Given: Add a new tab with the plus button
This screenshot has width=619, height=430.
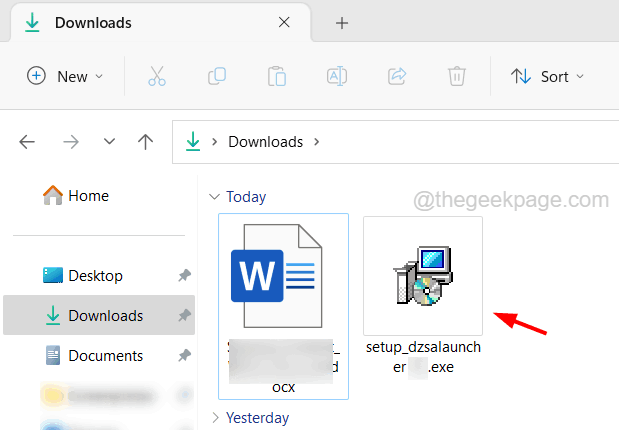Looking at the screenshot, I should (342, 23).
